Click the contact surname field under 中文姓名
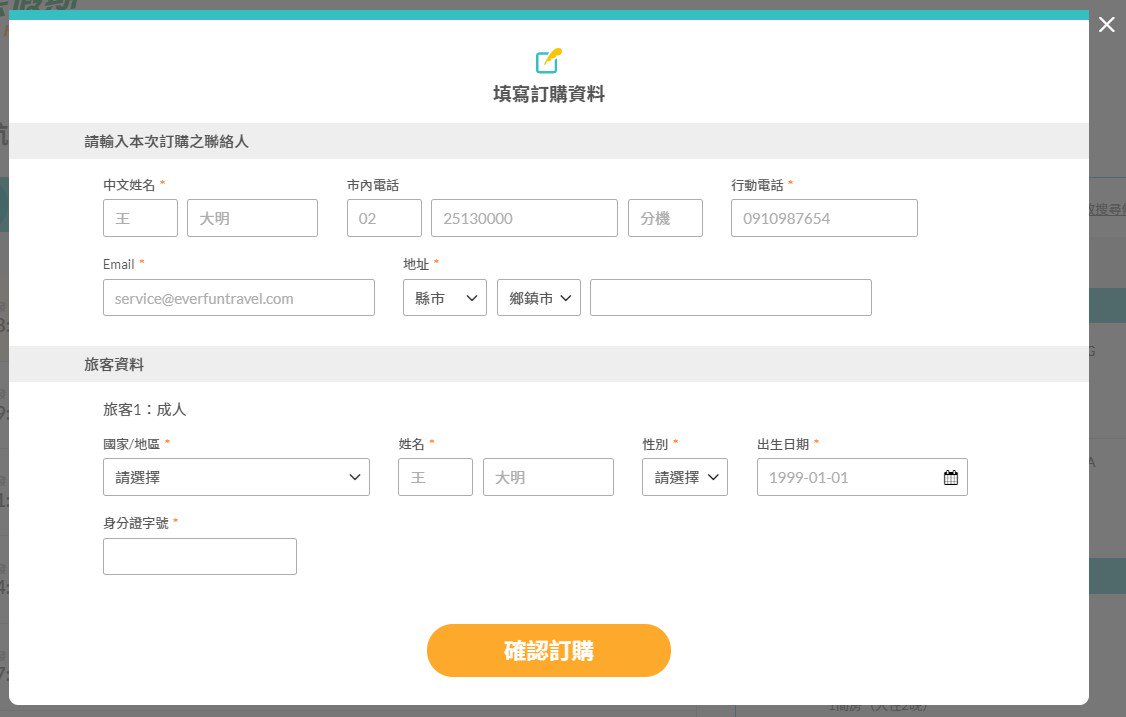 pyautogui.click(x=140, y=218)
